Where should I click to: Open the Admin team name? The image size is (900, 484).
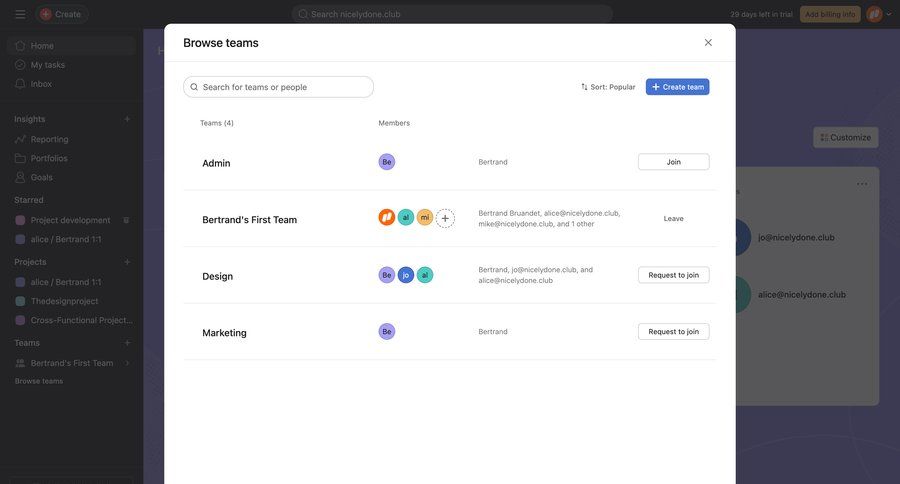216,163
